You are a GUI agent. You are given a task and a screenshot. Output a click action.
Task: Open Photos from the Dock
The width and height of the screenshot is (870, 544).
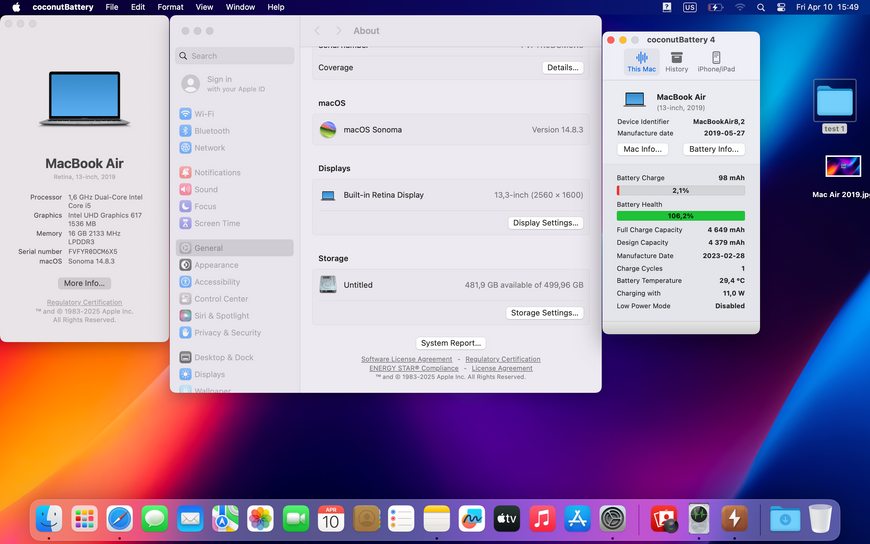click(260, 519)
